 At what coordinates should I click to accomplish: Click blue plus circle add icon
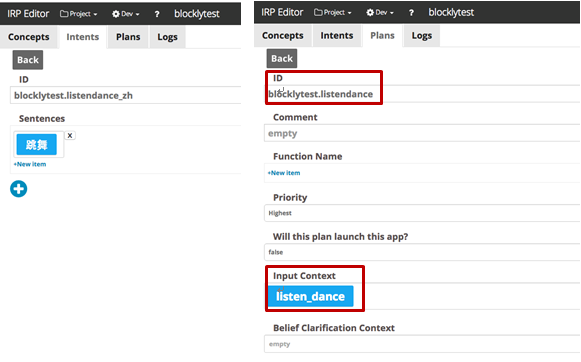tap(19, 189)
